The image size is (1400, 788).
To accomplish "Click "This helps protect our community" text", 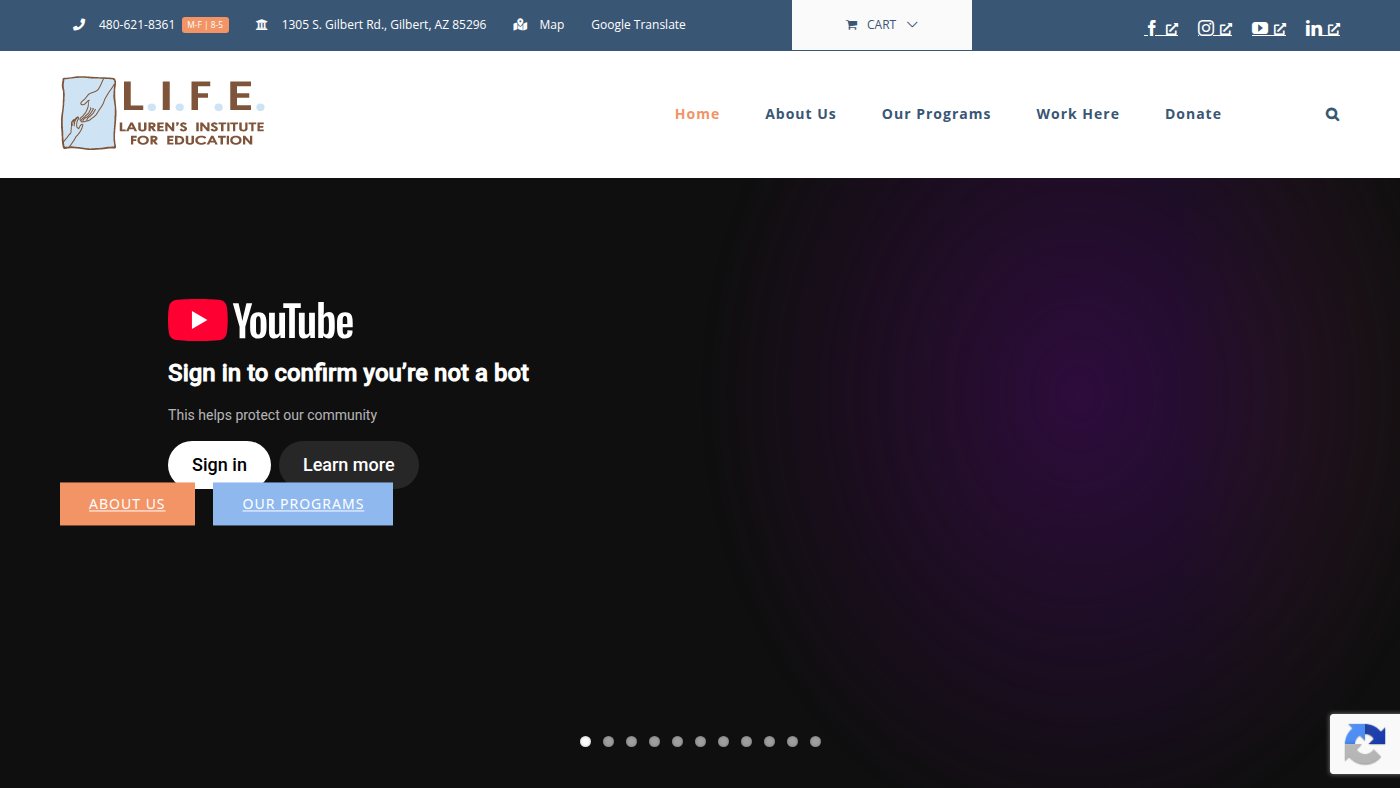I will (x=272, y=415).
